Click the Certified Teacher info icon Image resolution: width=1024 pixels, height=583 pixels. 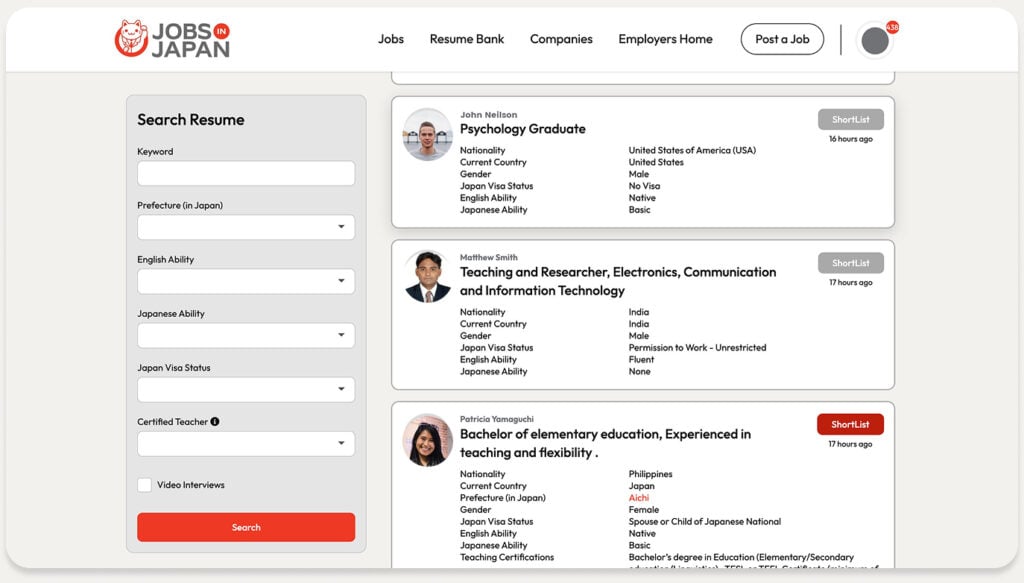click(215, 422)
